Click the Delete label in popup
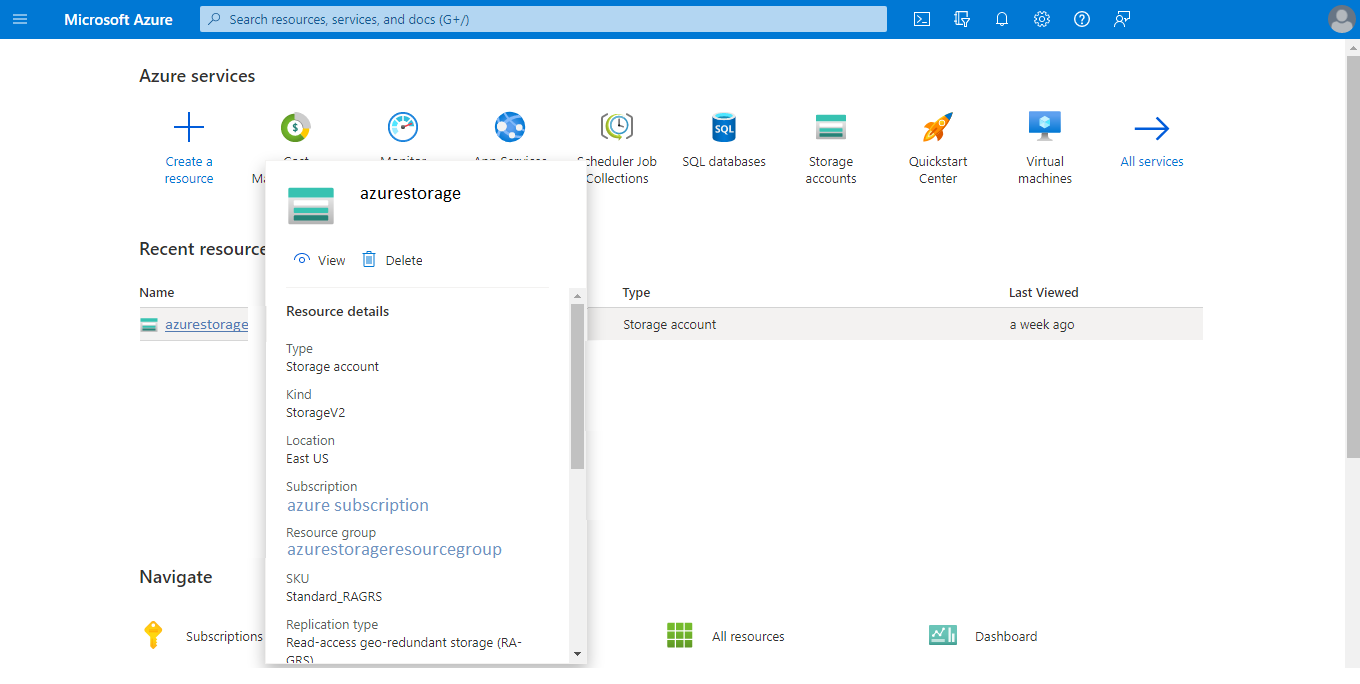The height and width of the screenshot is (684, 1360). click(x=404, y=260)
